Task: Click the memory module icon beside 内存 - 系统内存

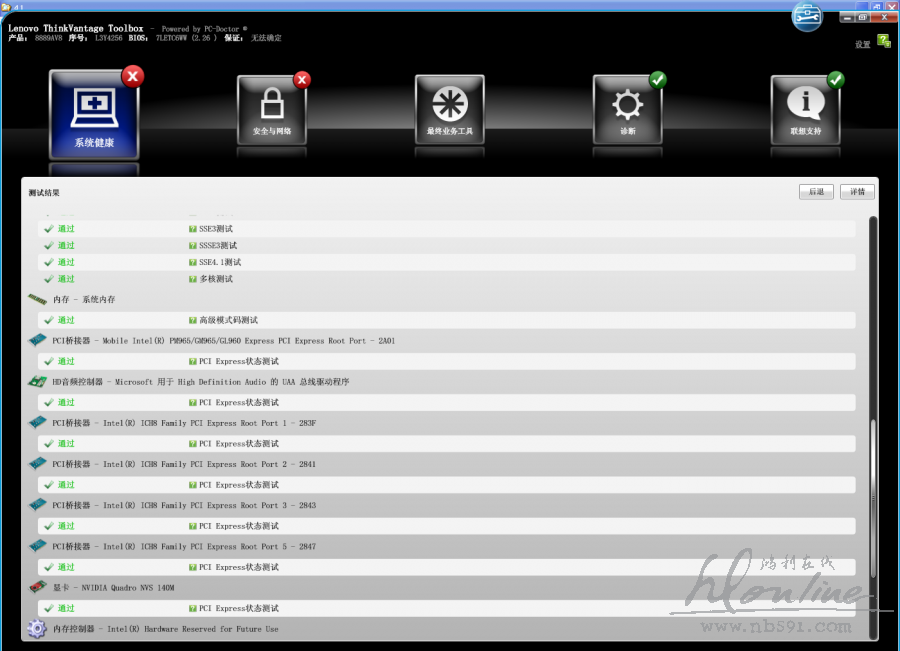Action: coord(37,299)
